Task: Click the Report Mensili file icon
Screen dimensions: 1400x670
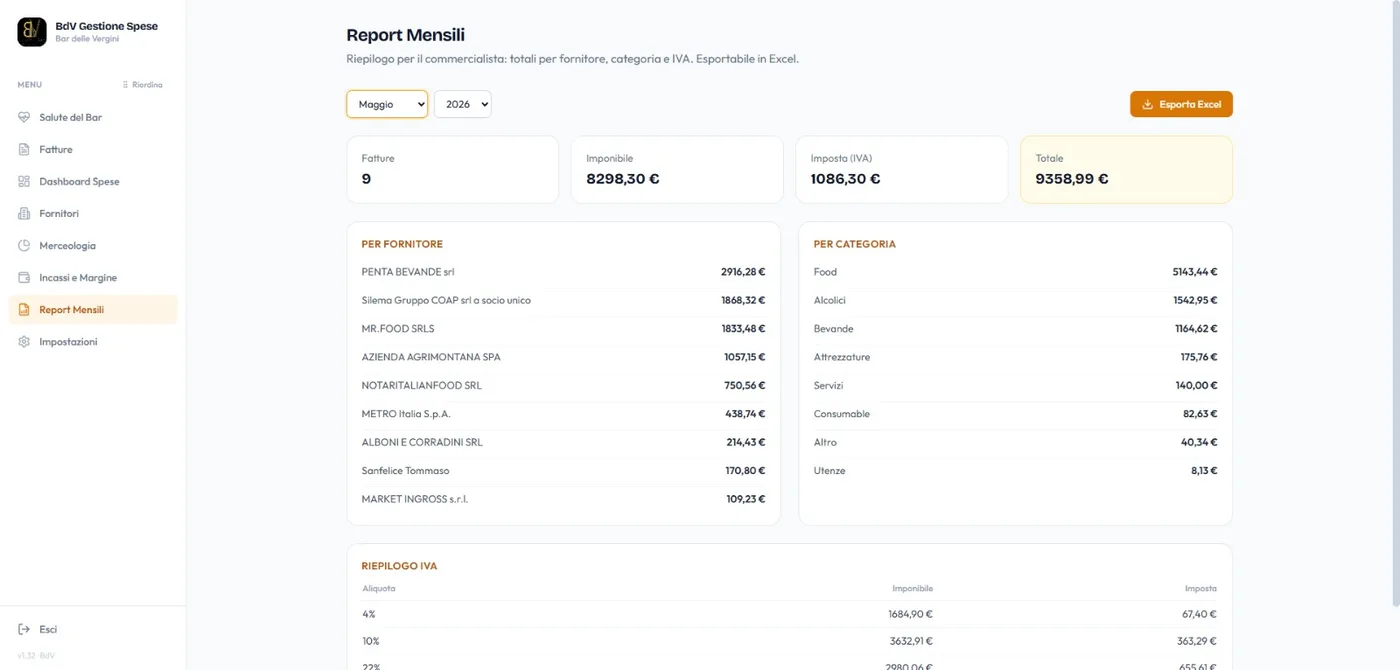Action: (x=24, y=309)
